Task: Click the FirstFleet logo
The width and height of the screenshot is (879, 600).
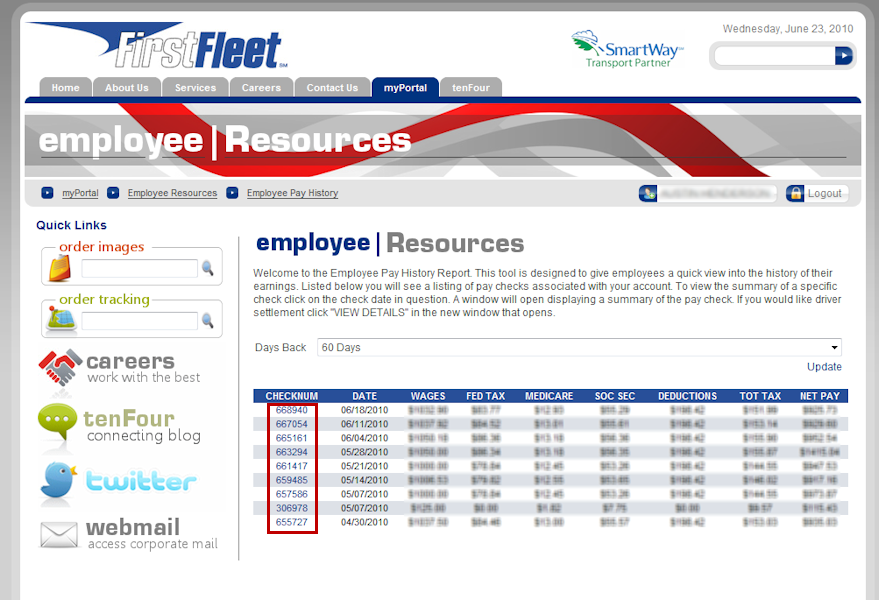Action: click(x=158, y=47)
